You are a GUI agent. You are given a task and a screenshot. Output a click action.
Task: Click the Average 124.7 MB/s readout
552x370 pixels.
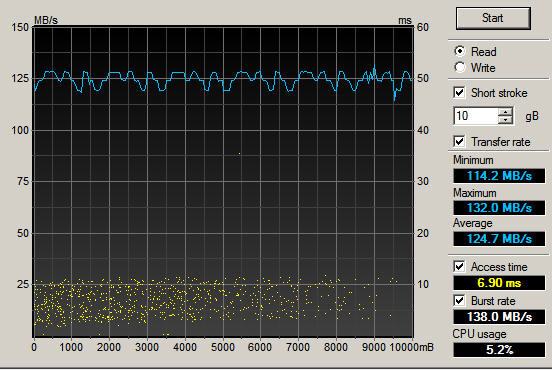499,239
